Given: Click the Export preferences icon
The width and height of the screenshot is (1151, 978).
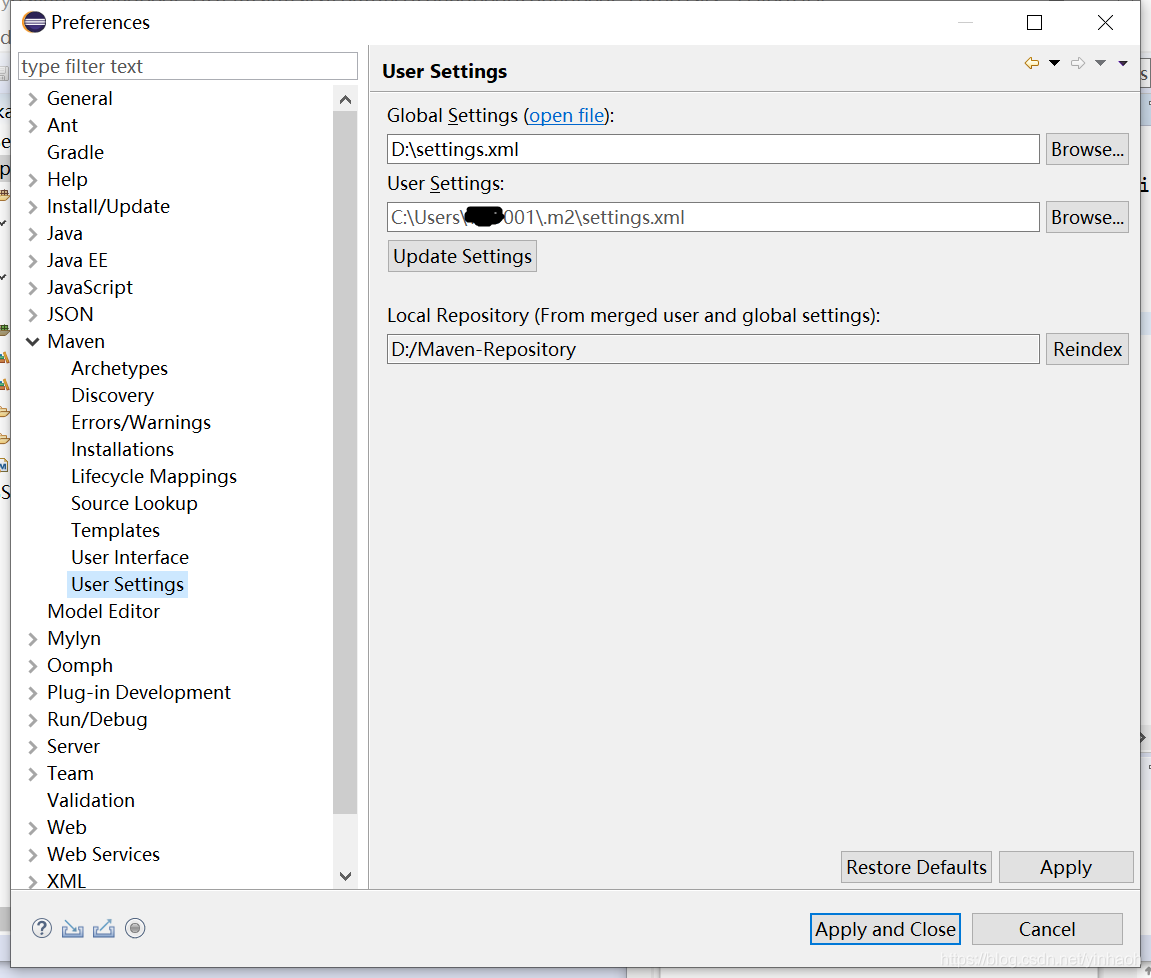Looking at the screenshot, I should pyautogui.click(x=104, y=929).
